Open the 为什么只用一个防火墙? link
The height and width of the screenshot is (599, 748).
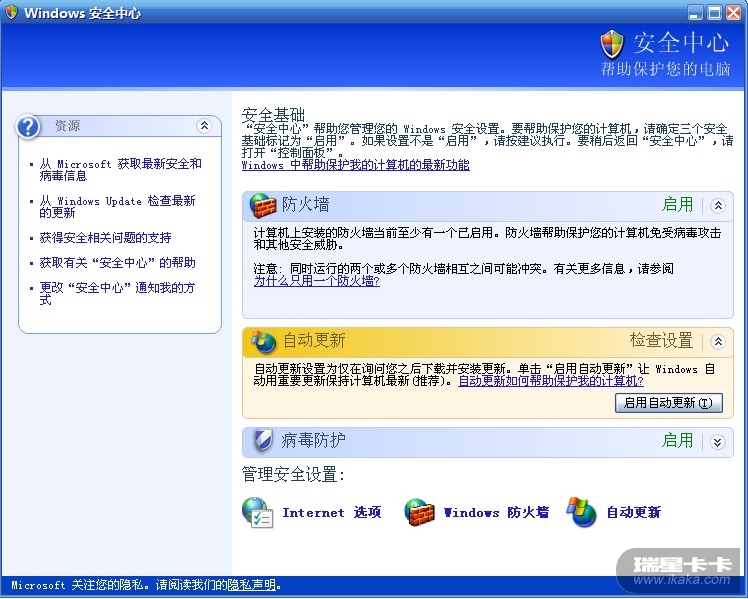[317, 281]
